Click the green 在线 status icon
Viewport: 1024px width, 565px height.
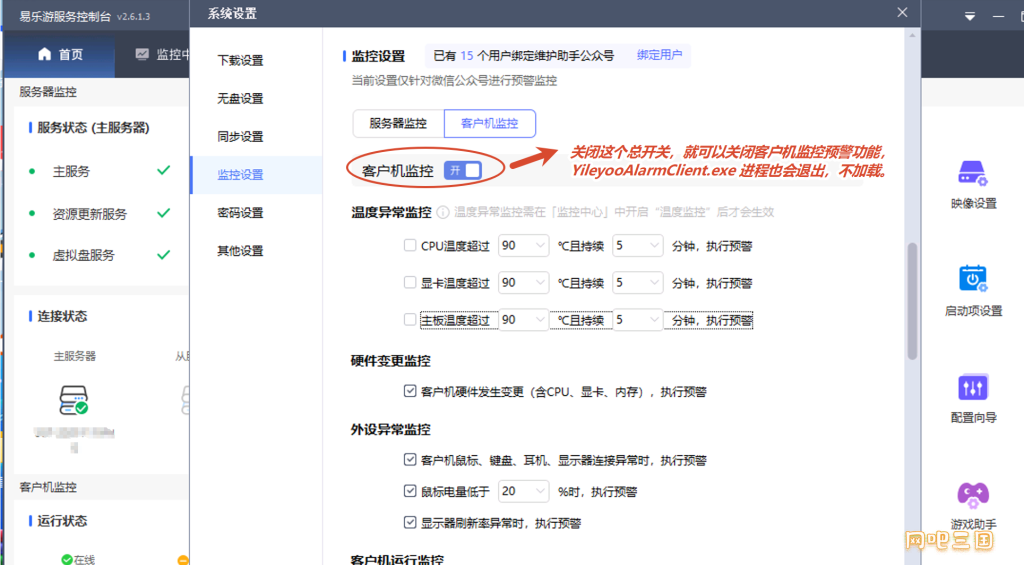(x=67, y=560)
